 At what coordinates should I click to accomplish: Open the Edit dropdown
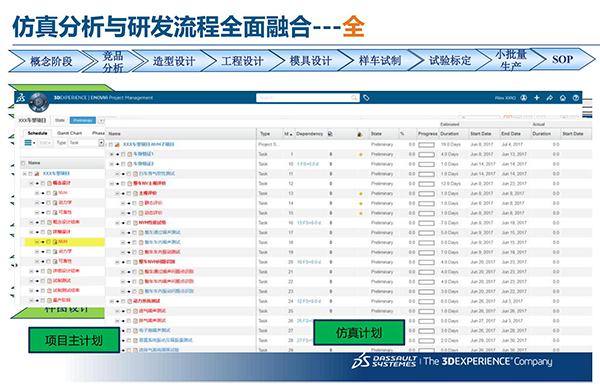point(45,143)
